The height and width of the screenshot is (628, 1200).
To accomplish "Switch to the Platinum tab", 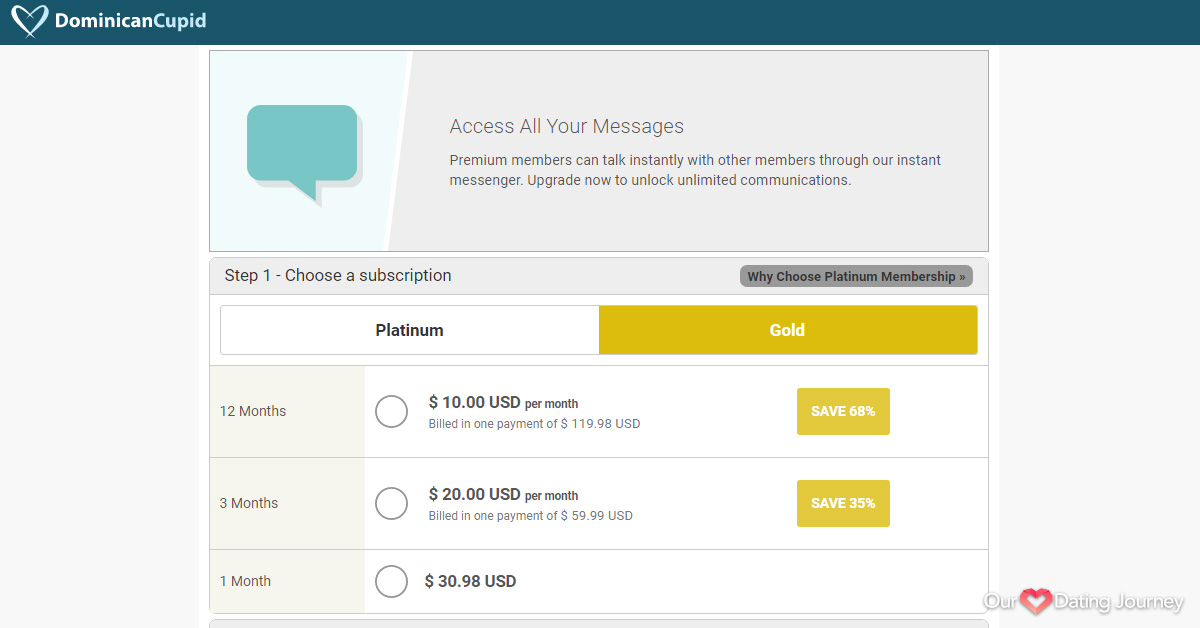I will tap(410, 330).
